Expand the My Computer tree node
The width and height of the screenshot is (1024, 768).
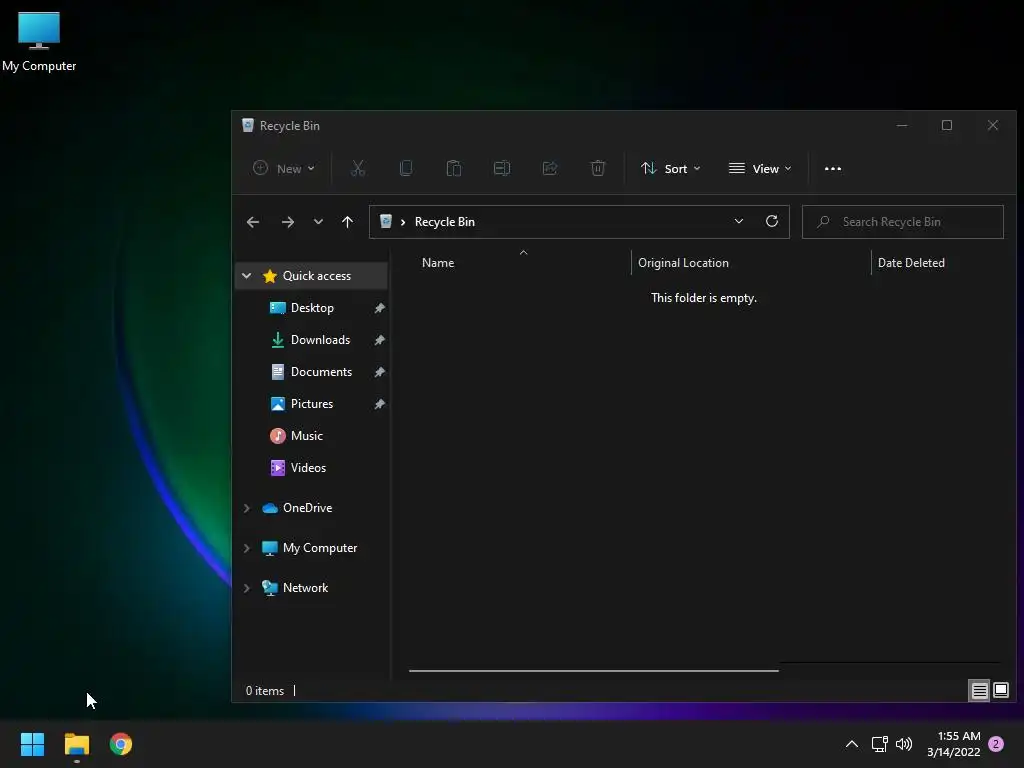246,548
